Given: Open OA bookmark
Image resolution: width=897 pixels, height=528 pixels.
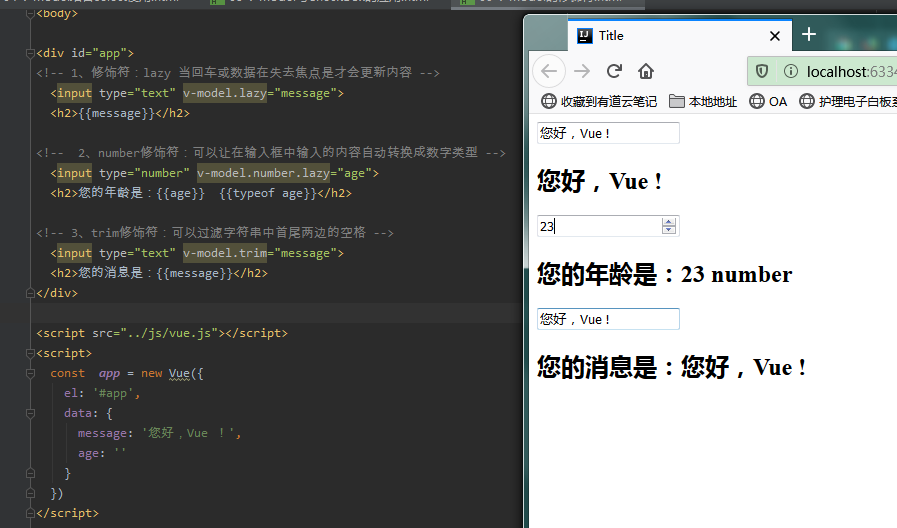Looking at the screenshot, I should click(x=768, y=102).
